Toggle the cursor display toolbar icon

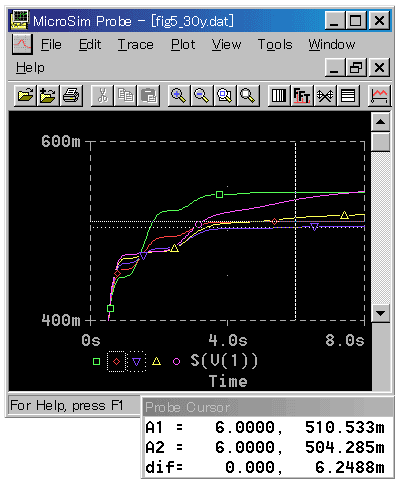pyautogui.click(x=379, y=96)
